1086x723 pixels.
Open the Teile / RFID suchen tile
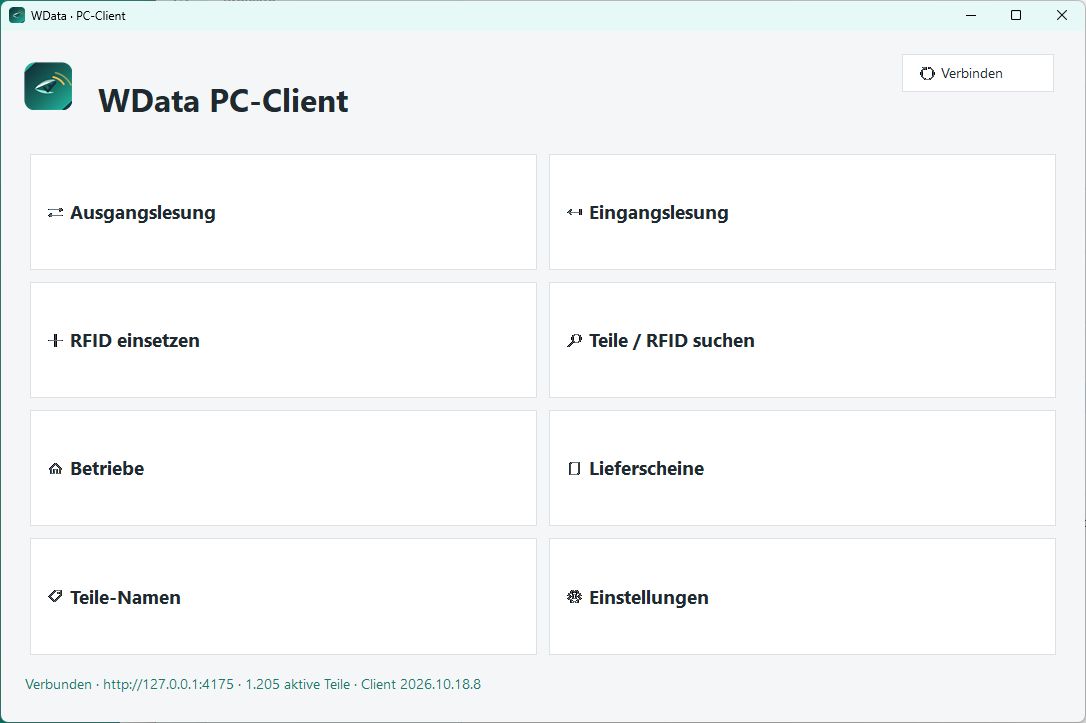click(802, 340)
